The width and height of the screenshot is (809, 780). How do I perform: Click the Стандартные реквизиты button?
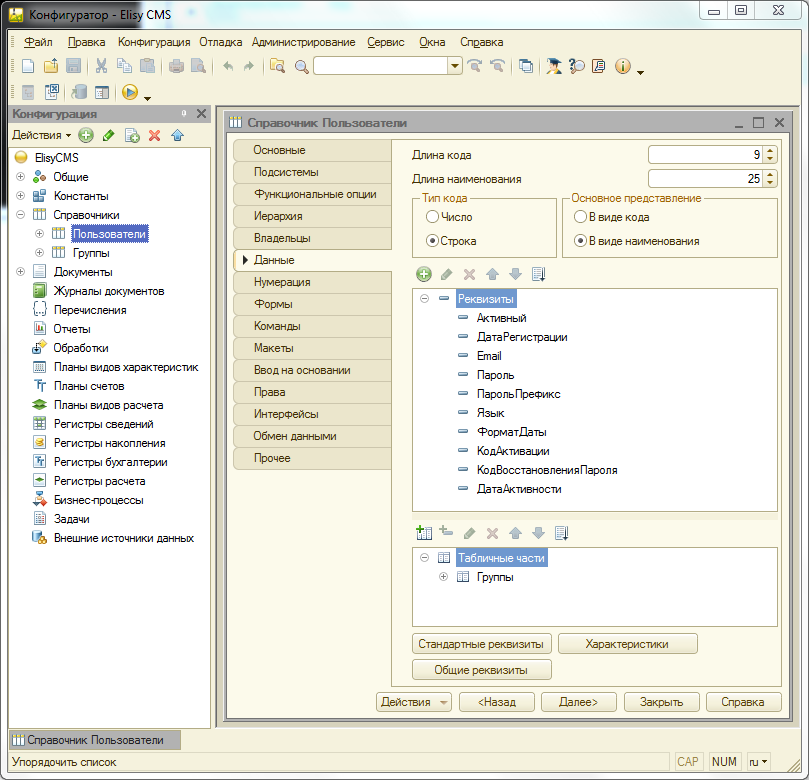[x=482, y=644]
